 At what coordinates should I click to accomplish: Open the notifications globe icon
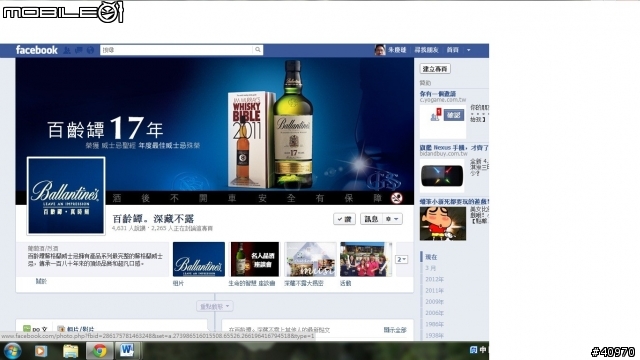[90, 50]
